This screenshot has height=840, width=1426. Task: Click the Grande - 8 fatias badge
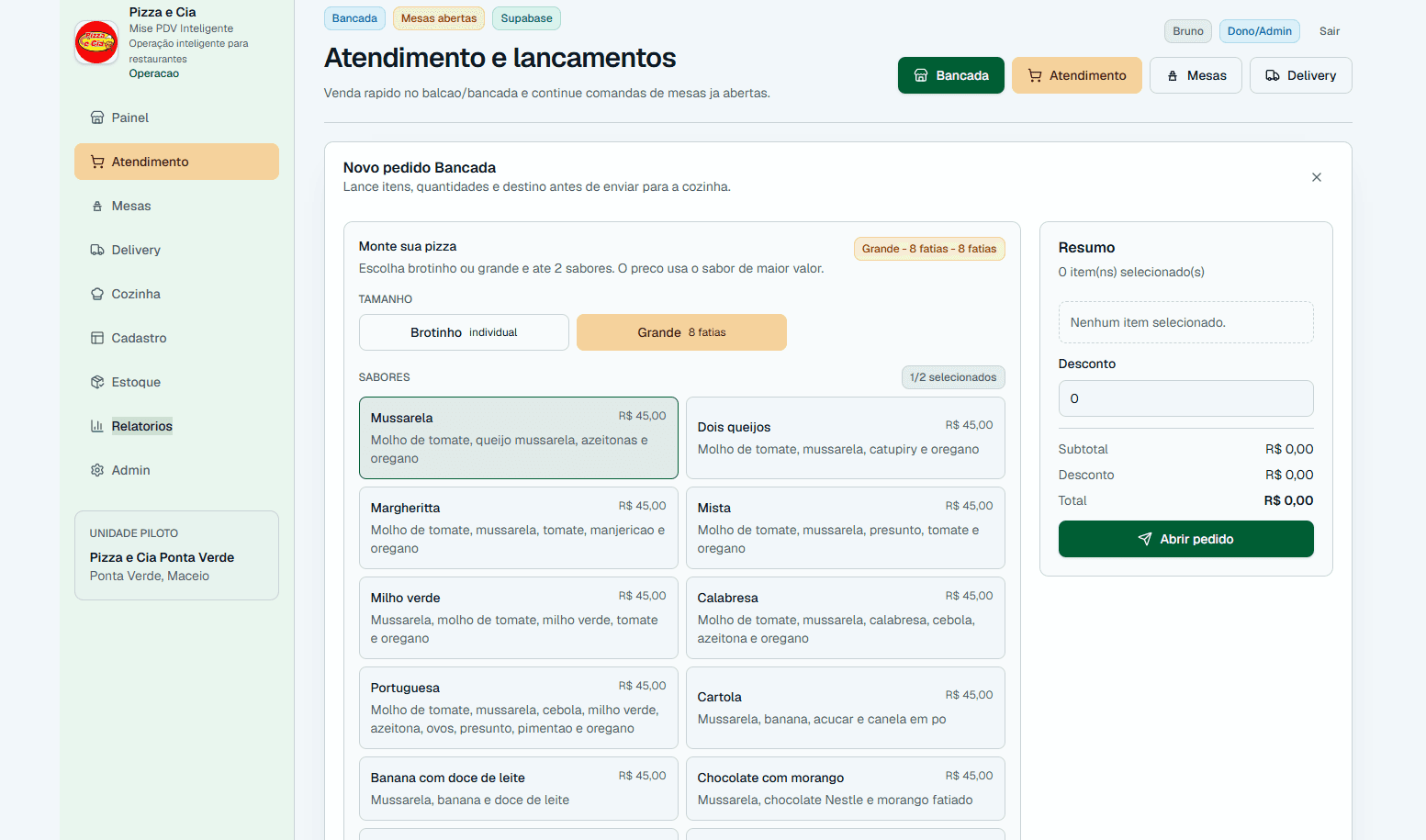(x=929, y=249)
